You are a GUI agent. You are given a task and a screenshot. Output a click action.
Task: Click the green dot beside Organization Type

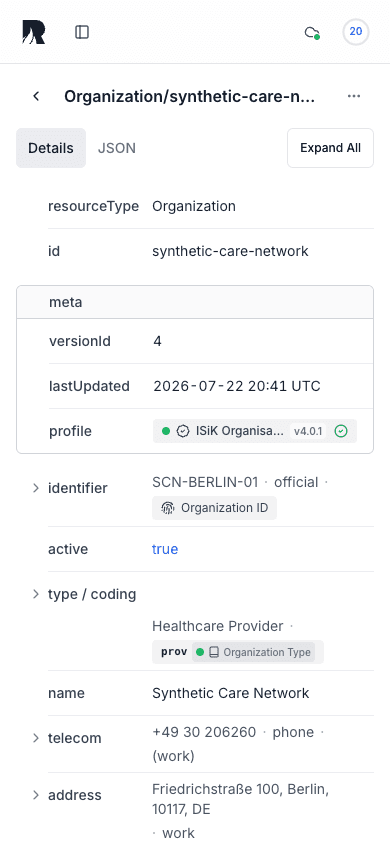[200, 652]
